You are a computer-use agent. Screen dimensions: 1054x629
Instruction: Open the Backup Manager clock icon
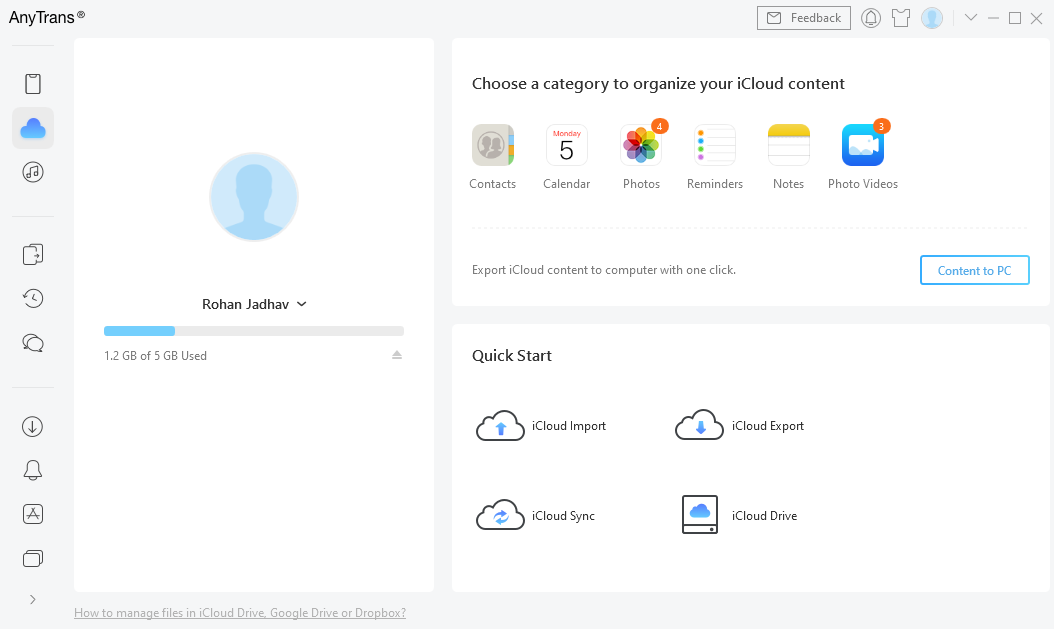33,298
